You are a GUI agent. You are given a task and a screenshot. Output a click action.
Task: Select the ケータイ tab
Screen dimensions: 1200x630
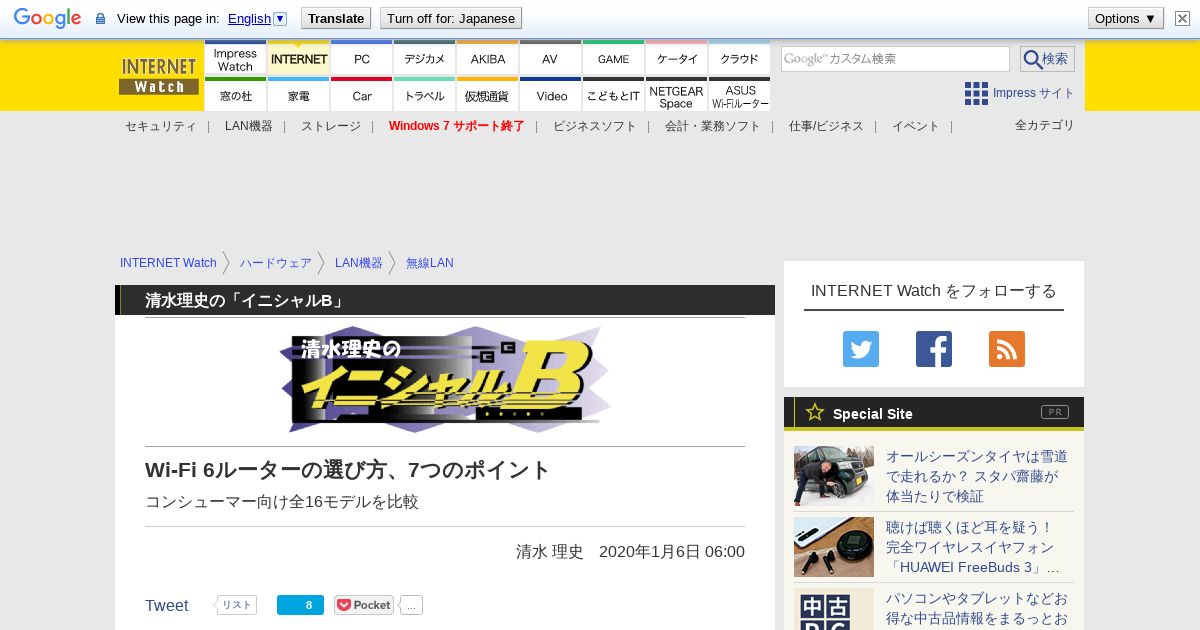(x=677, y=60)
